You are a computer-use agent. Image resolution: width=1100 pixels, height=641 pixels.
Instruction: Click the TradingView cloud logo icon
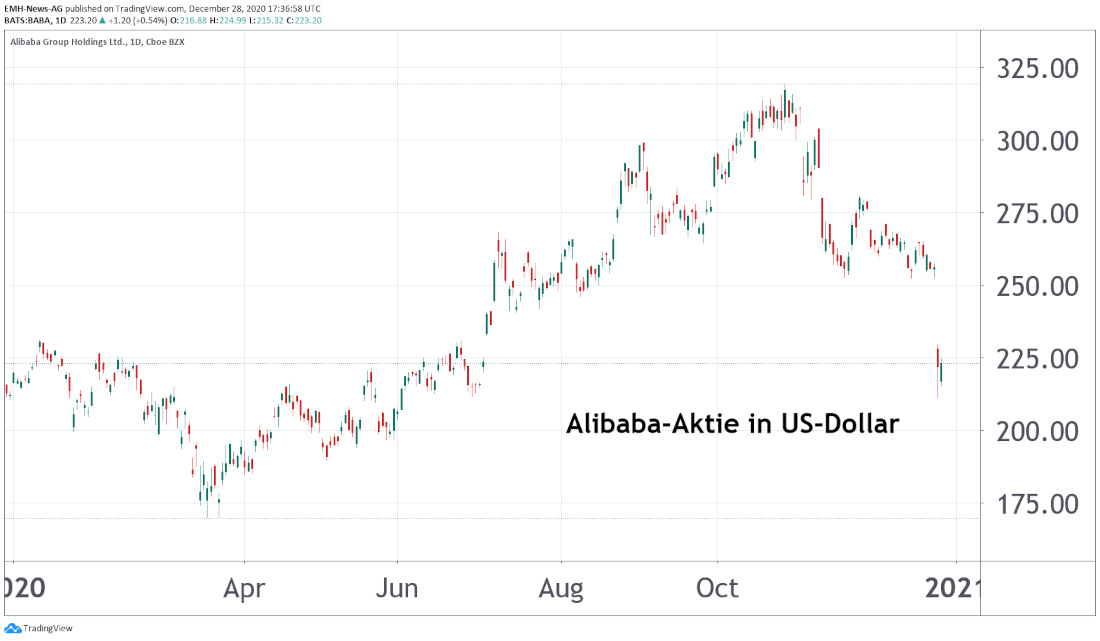13,629
